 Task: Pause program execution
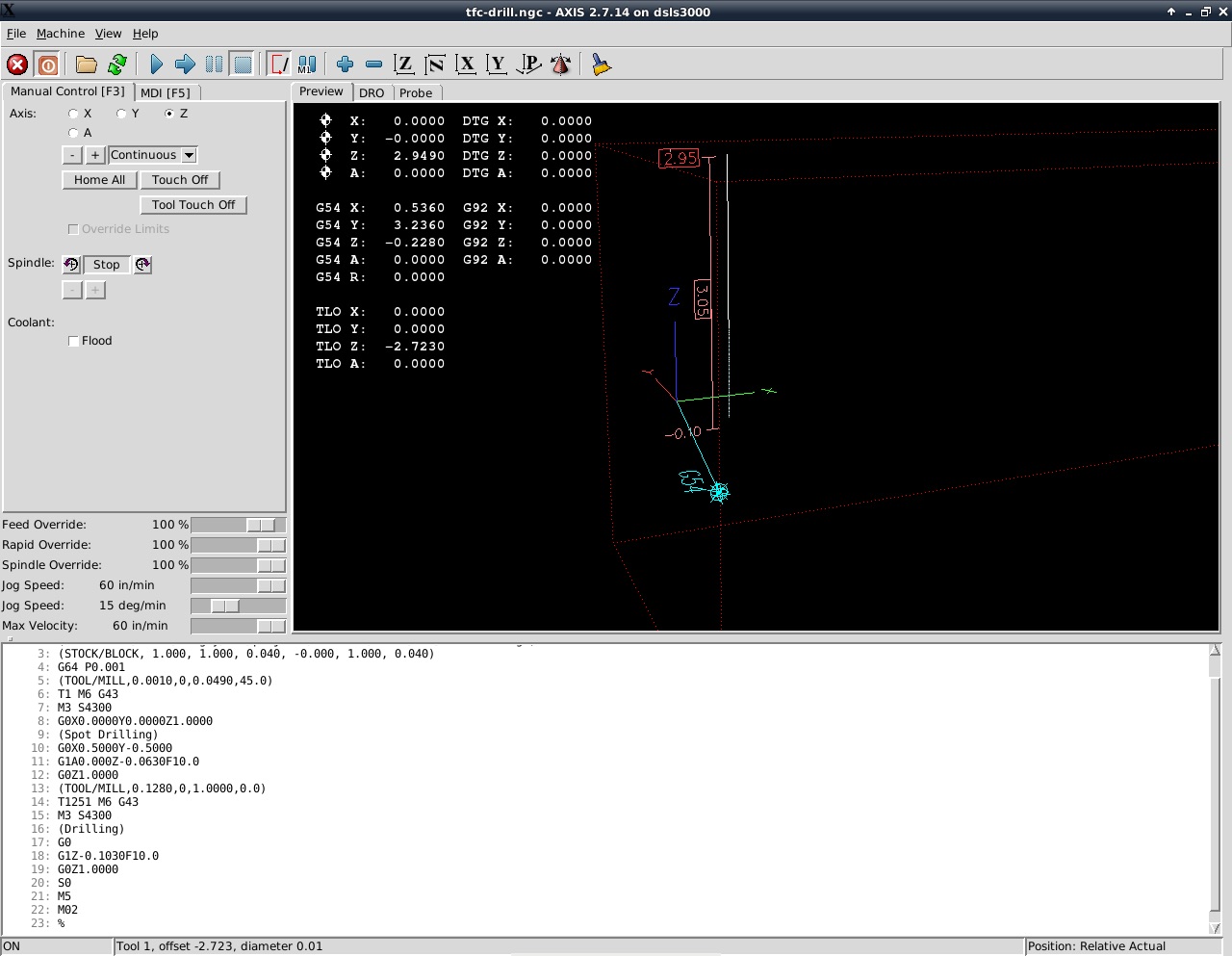pos(214,65)
